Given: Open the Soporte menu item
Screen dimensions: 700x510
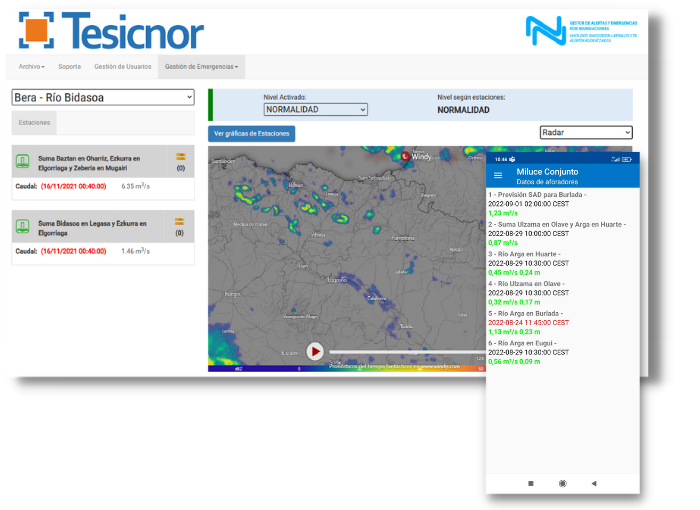Looking at the screenshot, I should coord(70,67).
